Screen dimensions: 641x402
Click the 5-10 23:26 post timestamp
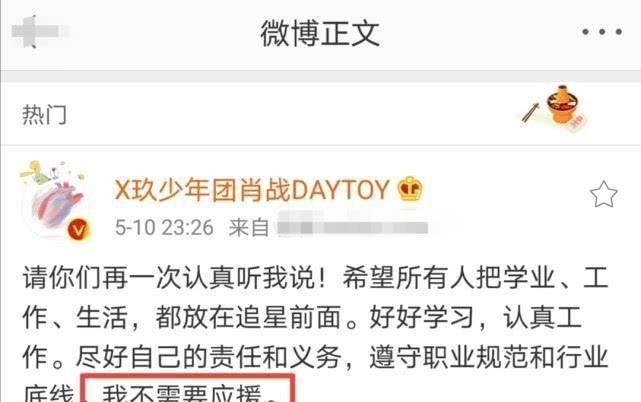(x=164, y=227)
